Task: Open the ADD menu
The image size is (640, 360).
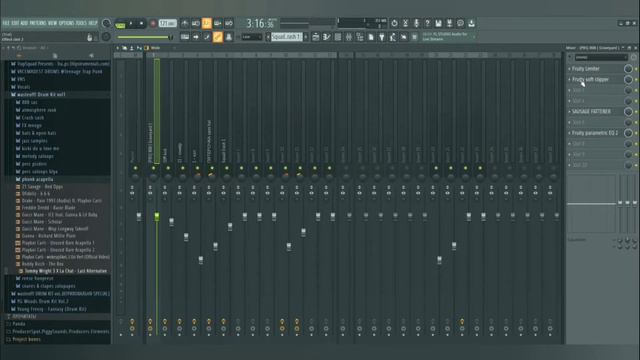Action: click(x=24, y=23)
